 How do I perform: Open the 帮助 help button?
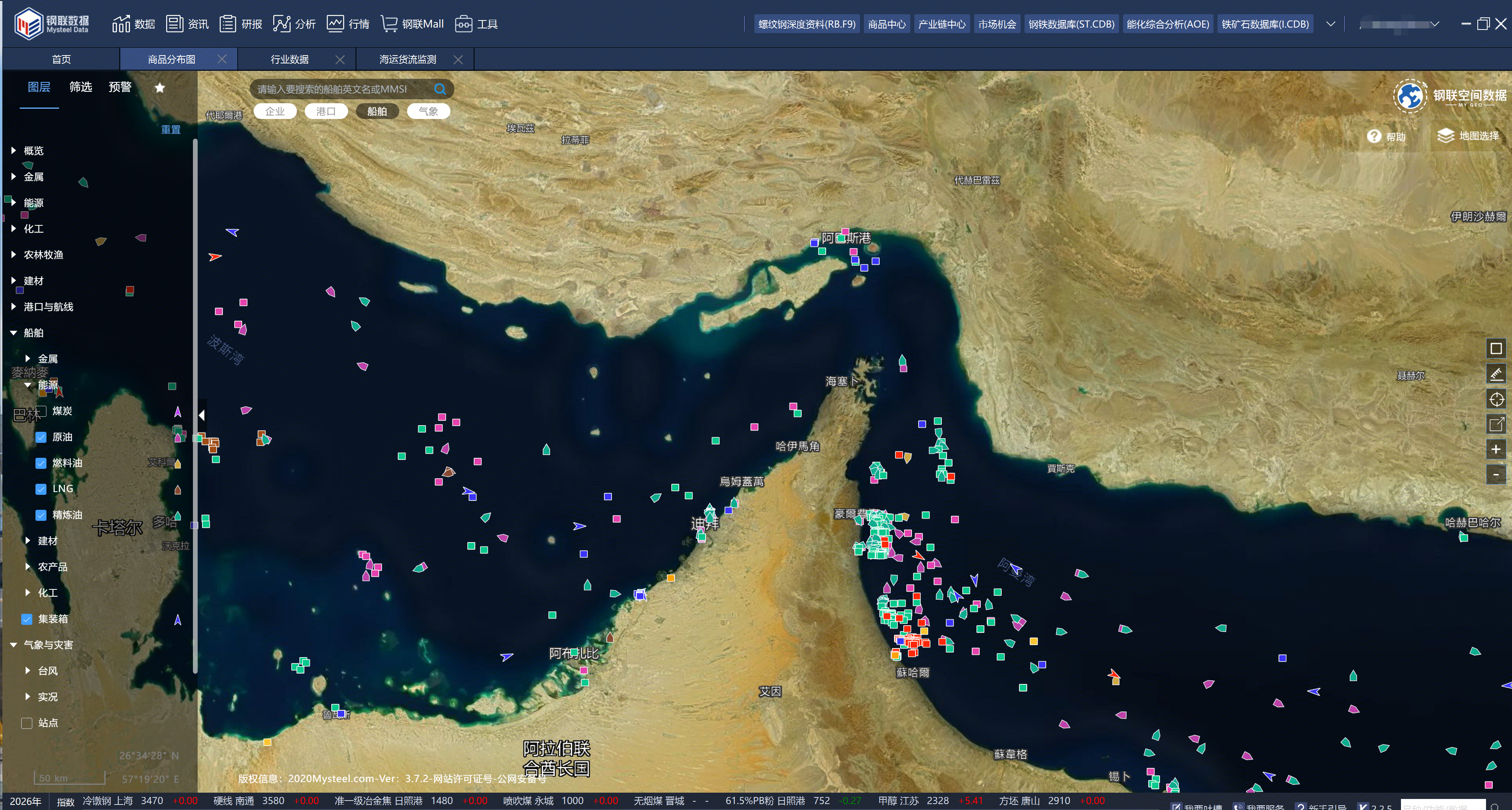pos(1386,136)
